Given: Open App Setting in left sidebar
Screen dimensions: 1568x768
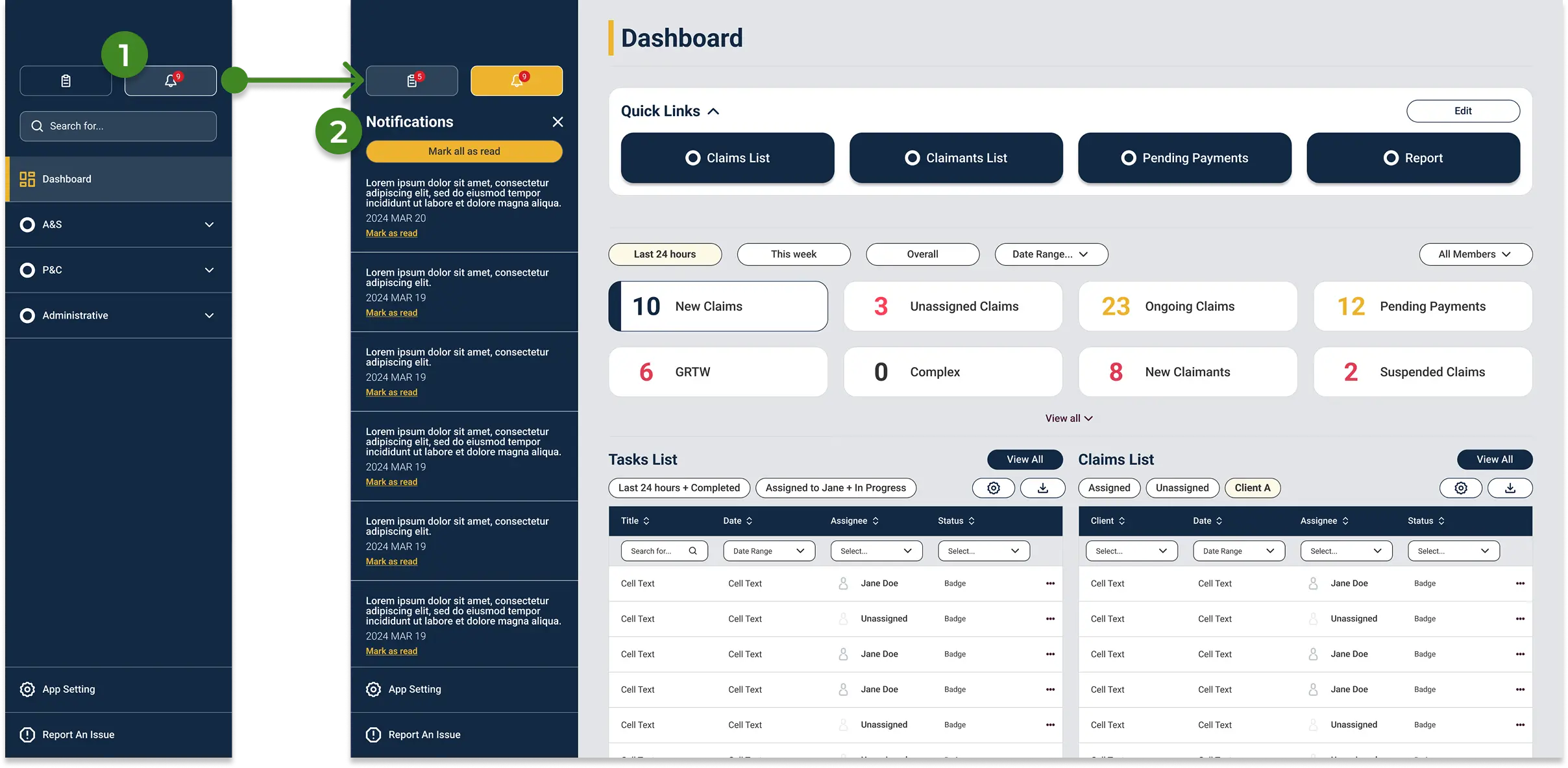Looking at the screenshot, I should point(68,689).
